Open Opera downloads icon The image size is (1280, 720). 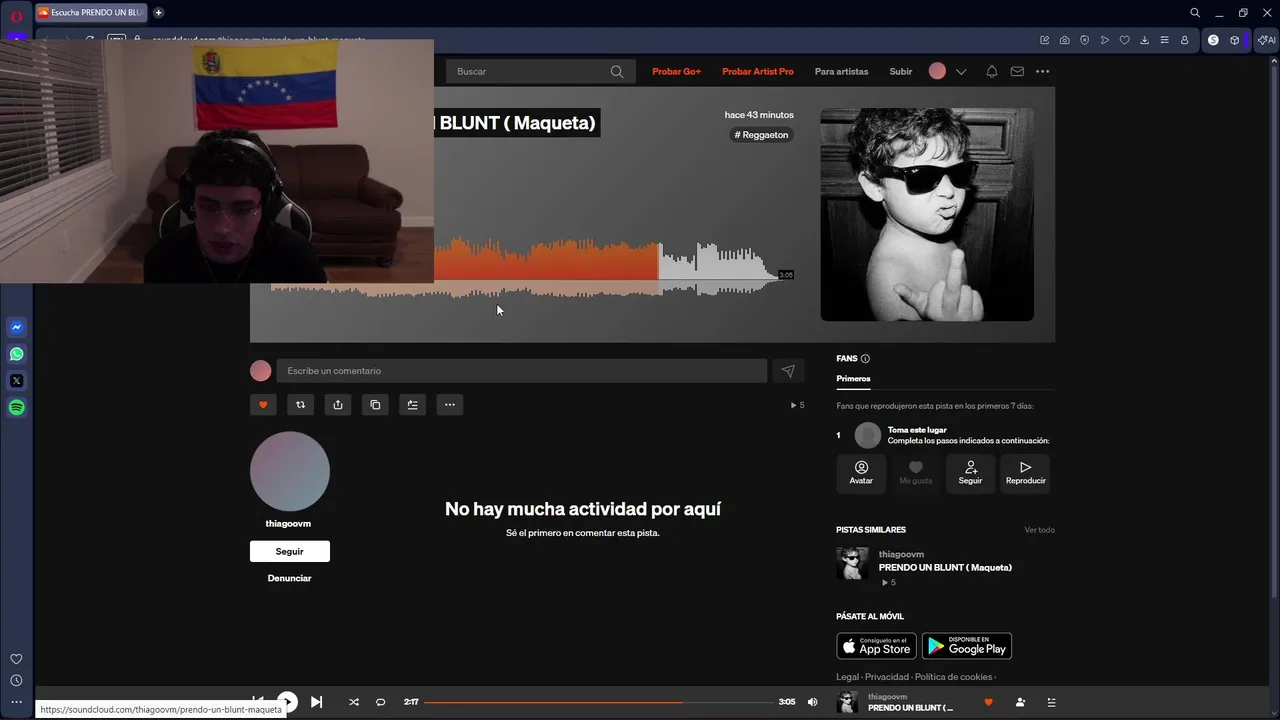[1145, 40]
